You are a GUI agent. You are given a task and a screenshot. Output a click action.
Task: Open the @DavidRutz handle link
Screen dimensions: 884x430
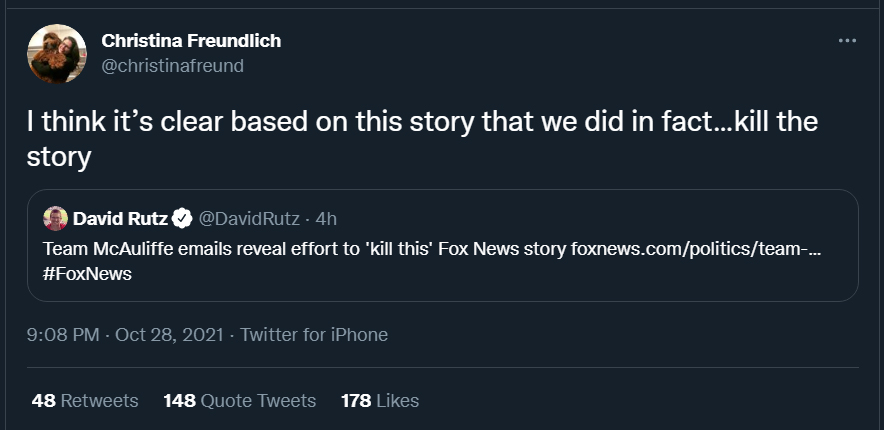pyautogui.click(x=249, y=219)
